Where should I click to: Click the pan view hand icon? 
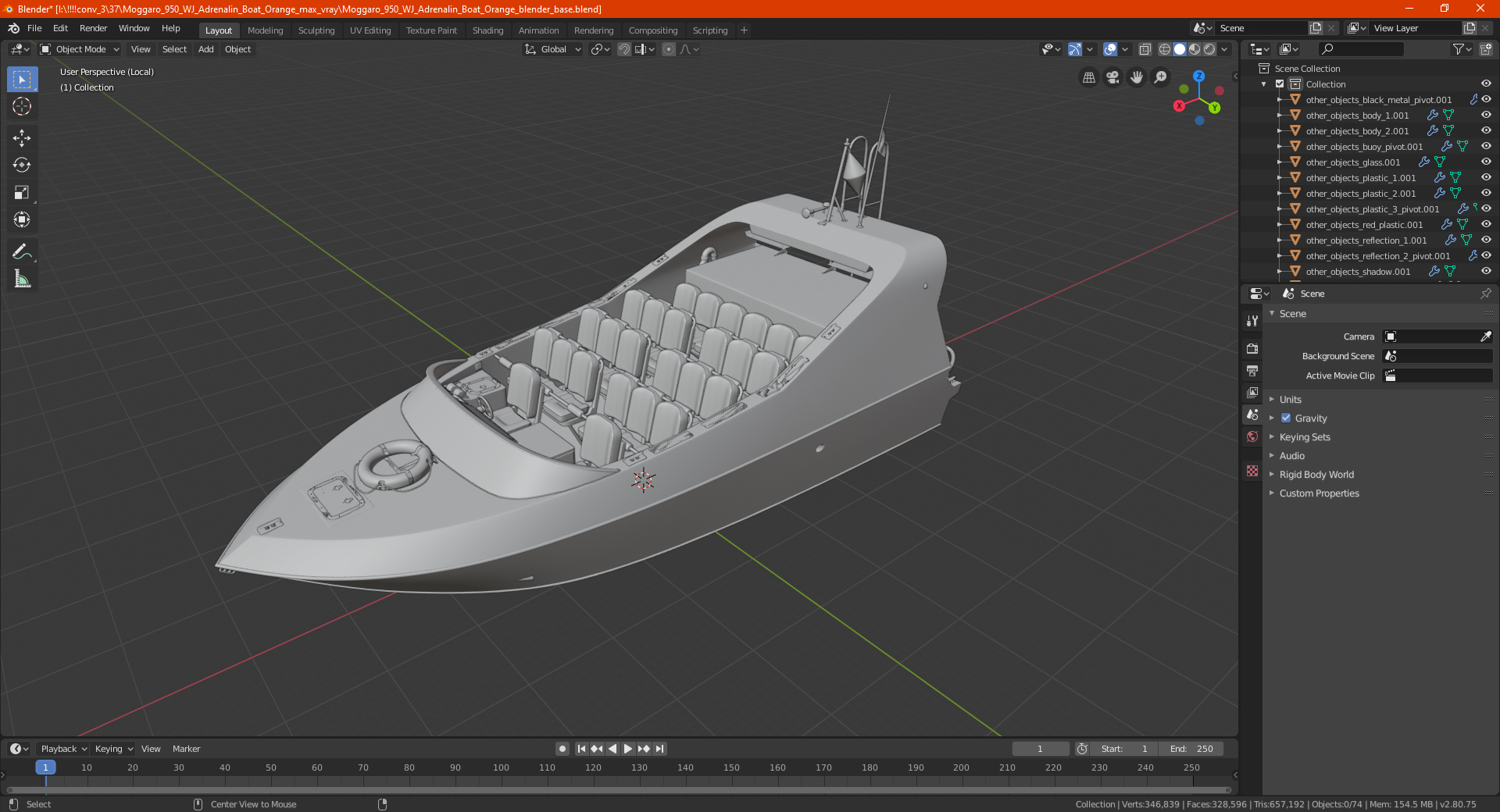pyautogui.click(x=1137, y=77)
